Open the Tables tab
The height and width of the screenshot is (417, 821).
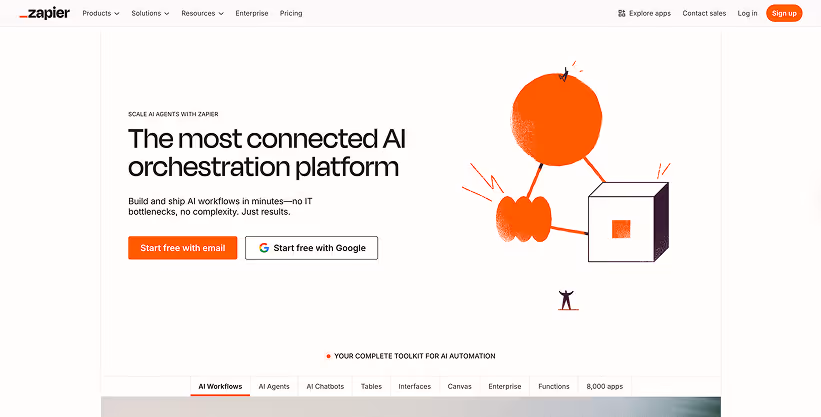pos(371,387)
